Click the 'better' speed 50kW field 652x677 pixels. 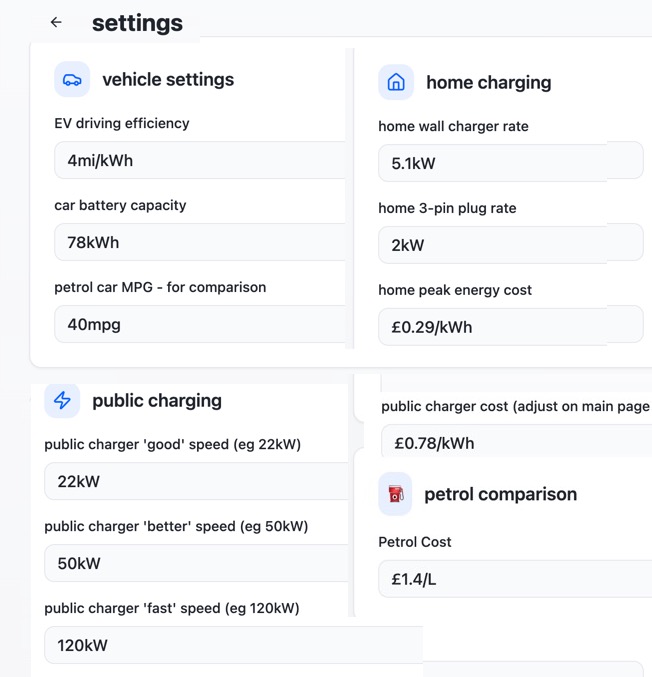tap(195, 563)
